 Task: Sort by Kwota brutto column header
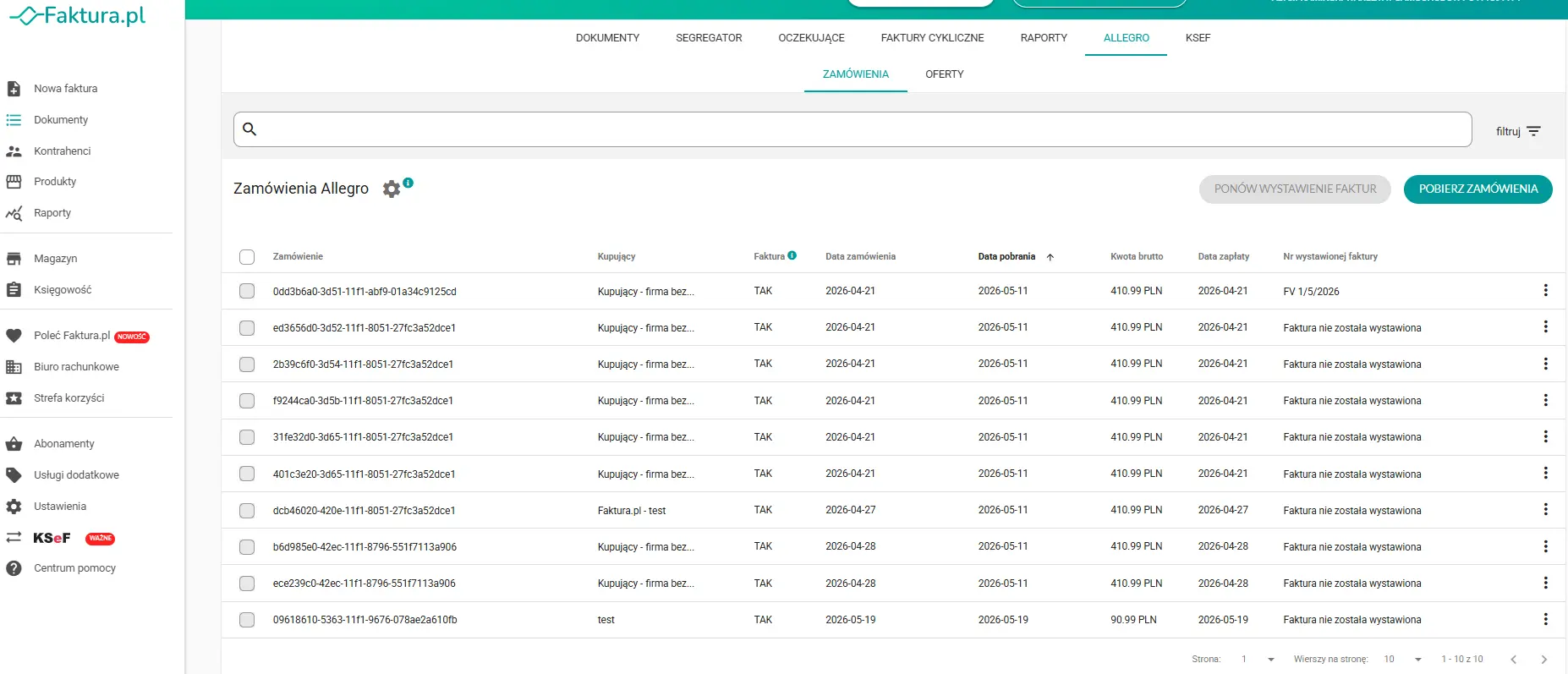[1137, 256]
